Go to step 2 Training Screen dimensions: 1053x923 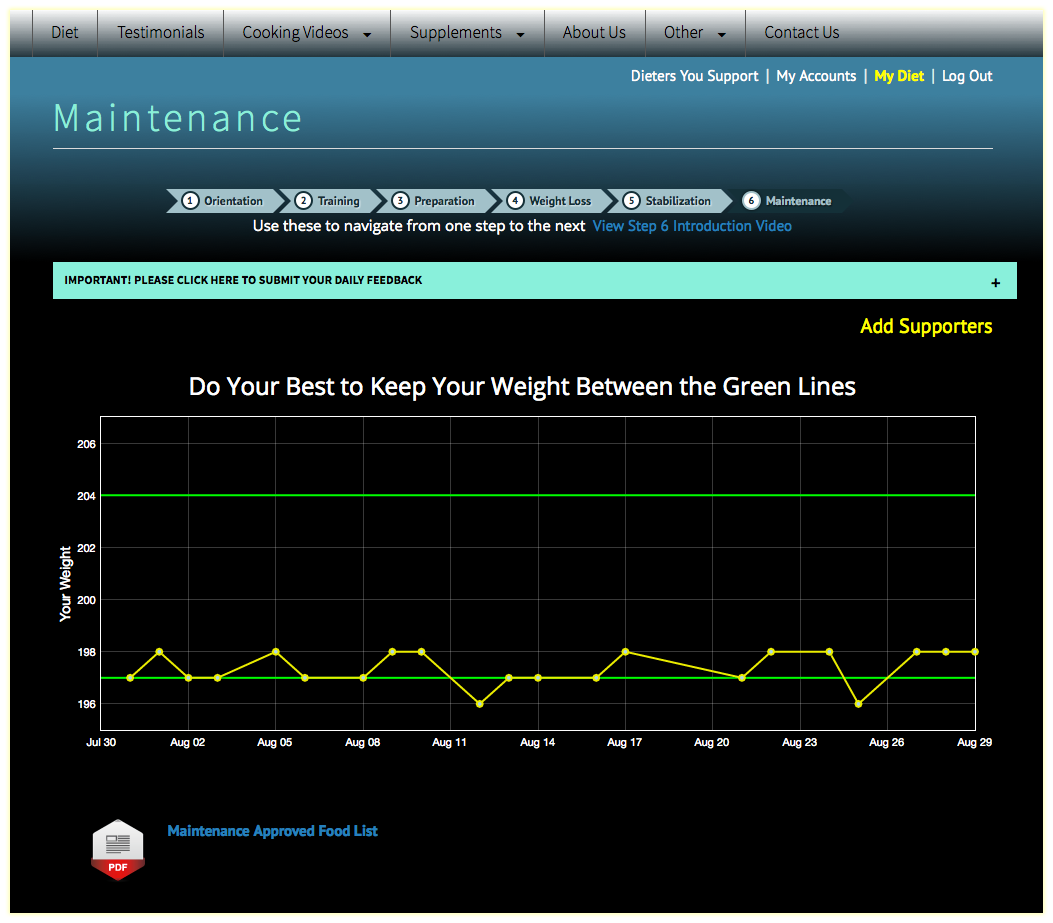click(329, 201)
